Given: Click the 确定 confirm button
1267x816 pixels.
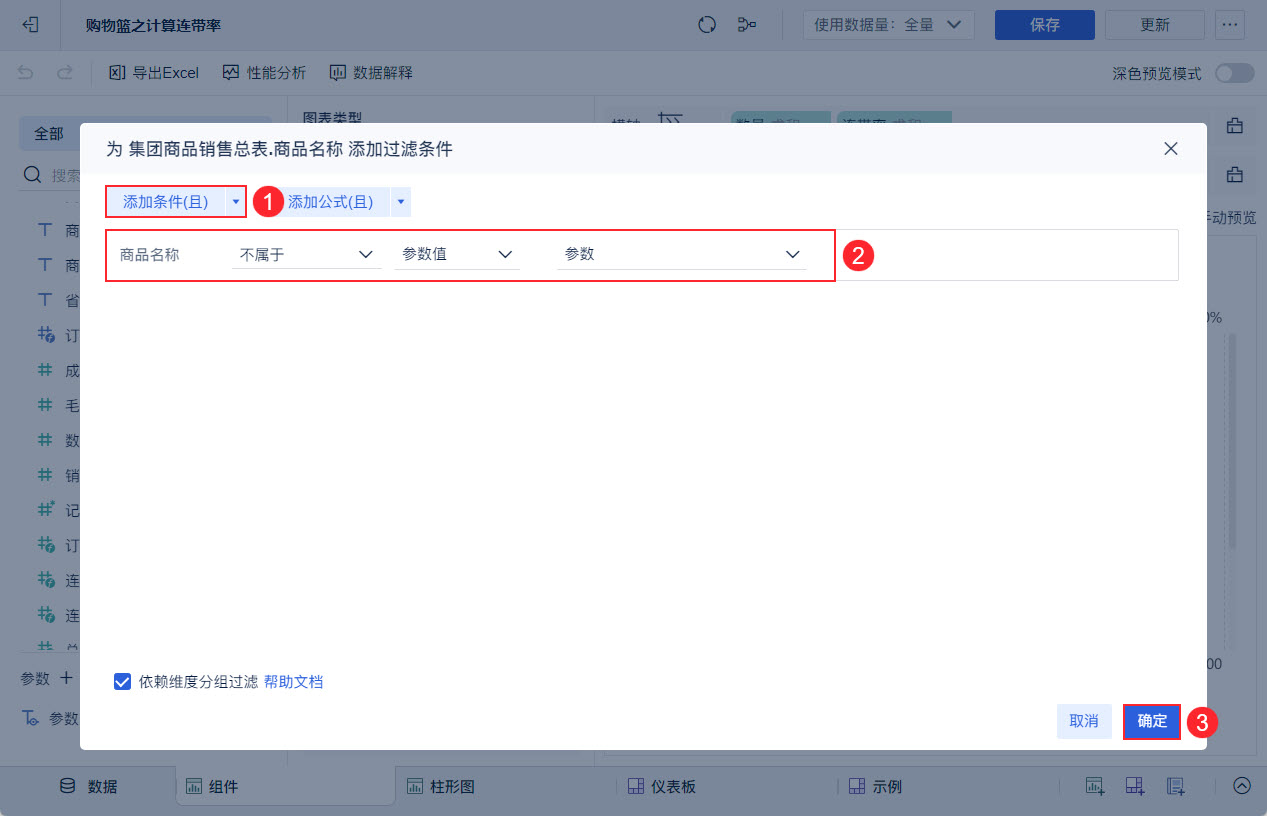Looking at the screenshot, I should [x=1152, y=721].
